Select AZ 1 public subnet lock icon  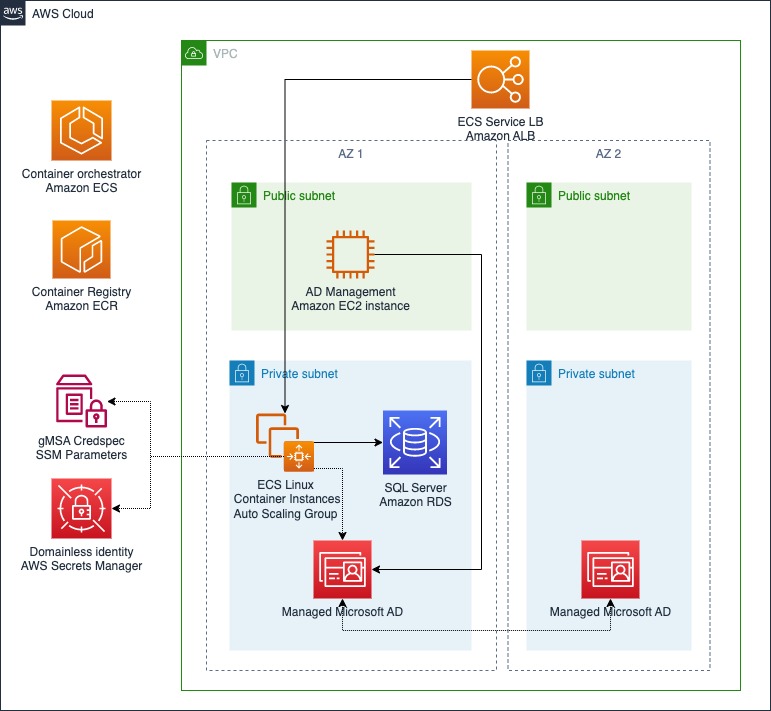pos(244,195)
